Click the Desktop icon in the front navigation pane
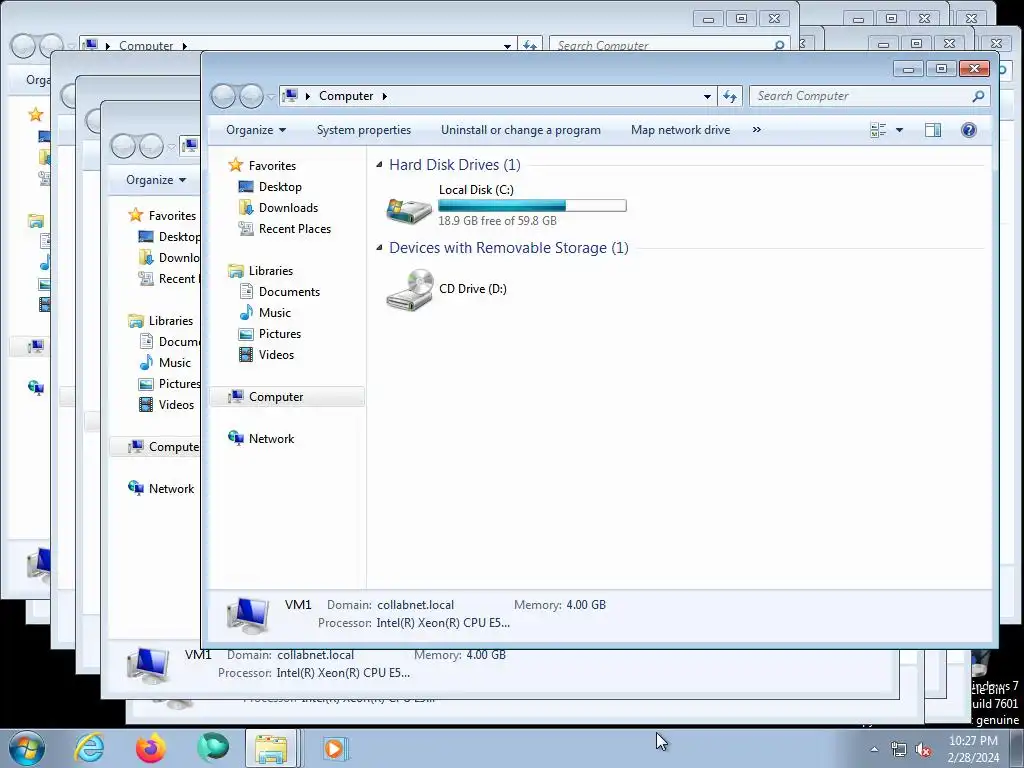The height and width of the screenshot is (768, 1024). [246, 187]
